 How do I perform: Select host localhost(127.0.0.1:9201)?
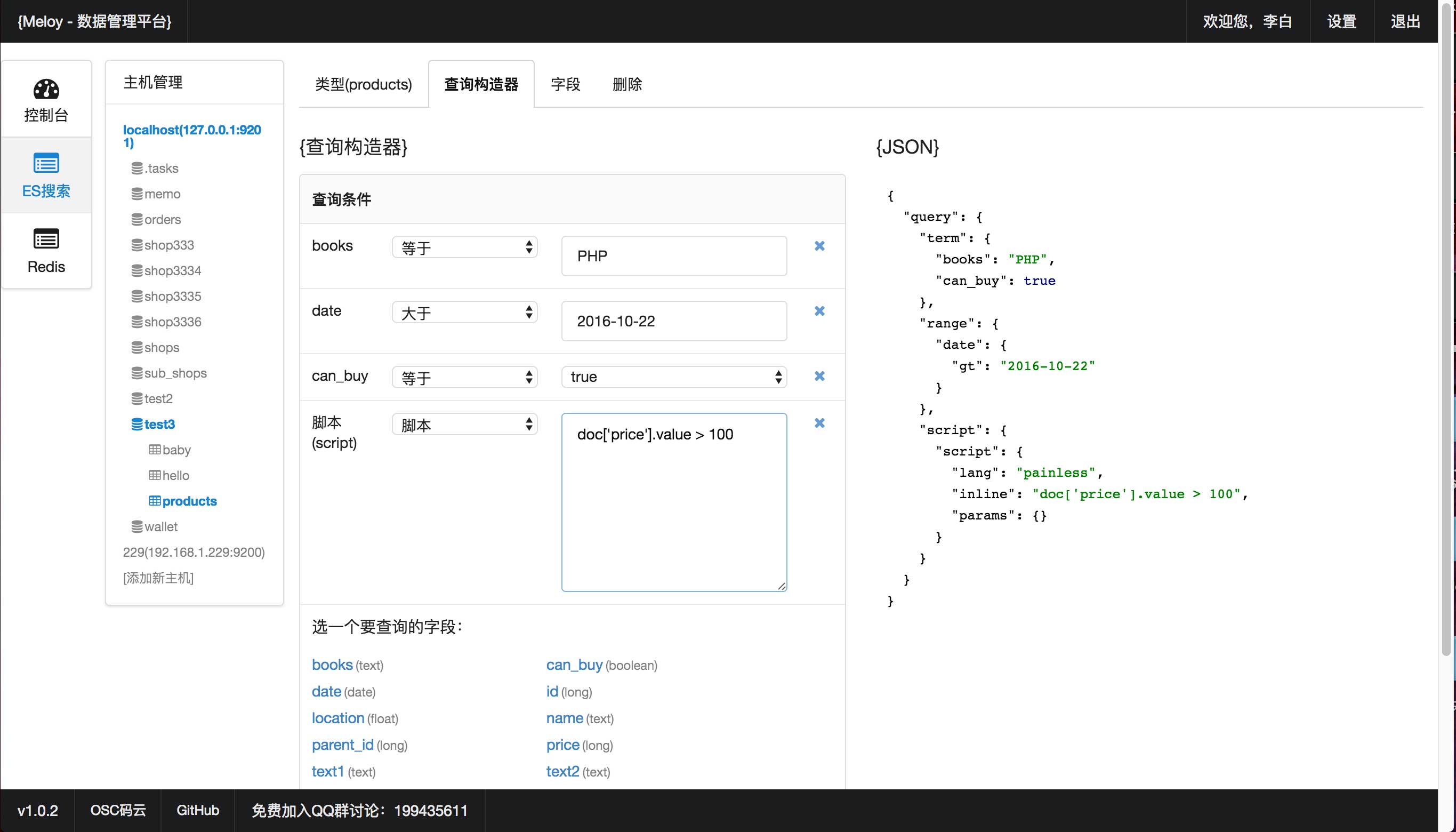coord(192,136)
